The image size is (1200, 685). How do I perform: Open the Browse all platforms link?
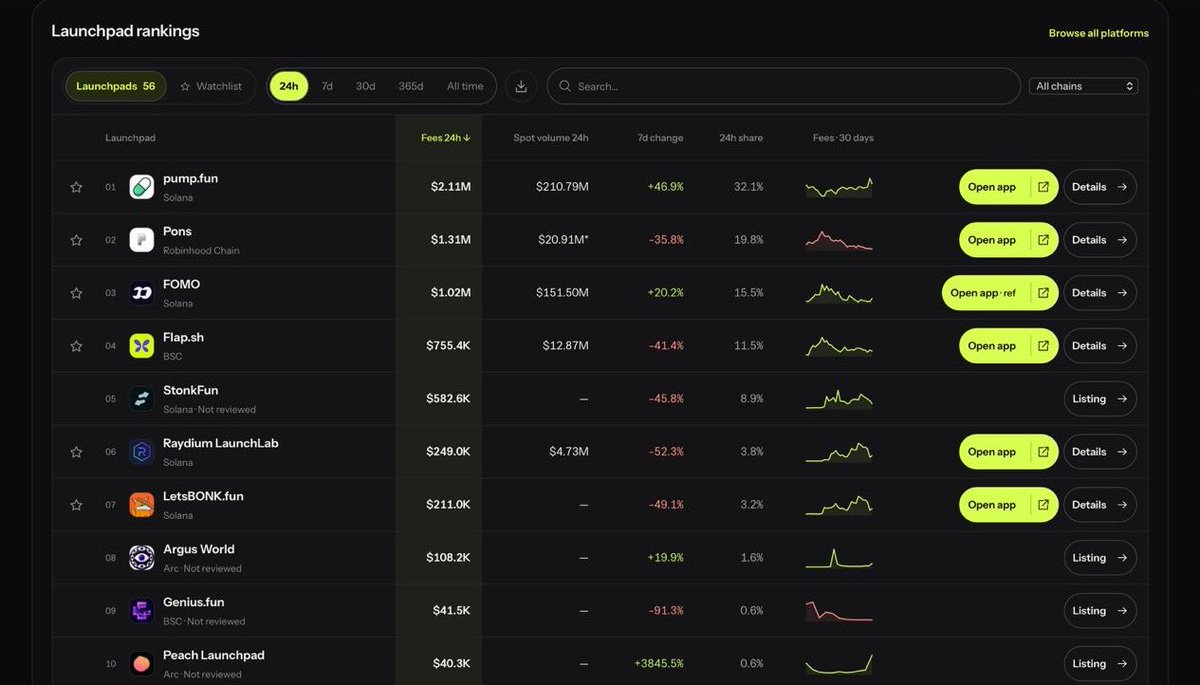tap(1098, 33)
